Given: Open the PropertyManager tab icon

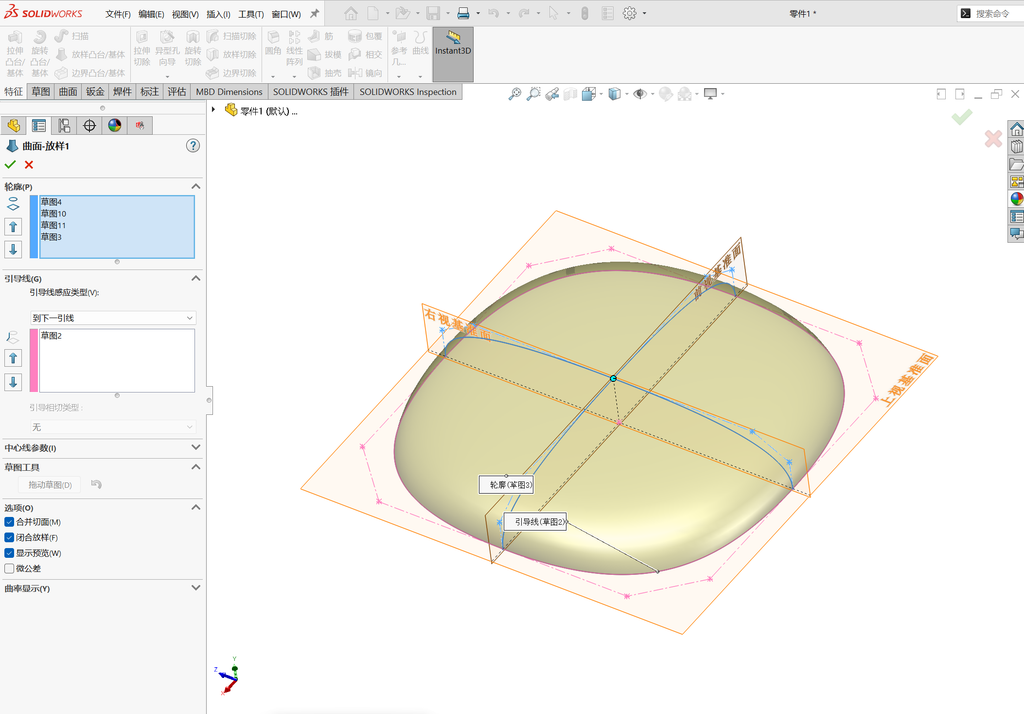Looking at the screenshot, I should 39,125.
